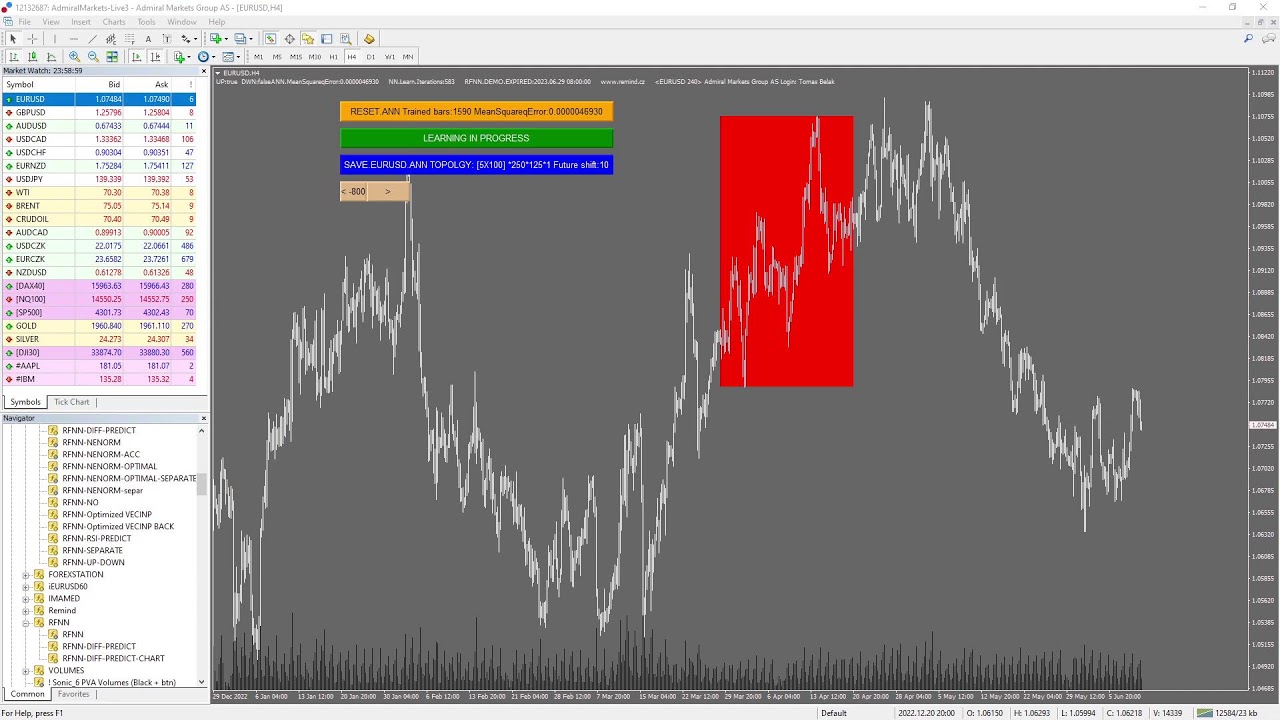Click the Default profile in status bar
The image size is (1280, 720).
[x=834, y=713]
